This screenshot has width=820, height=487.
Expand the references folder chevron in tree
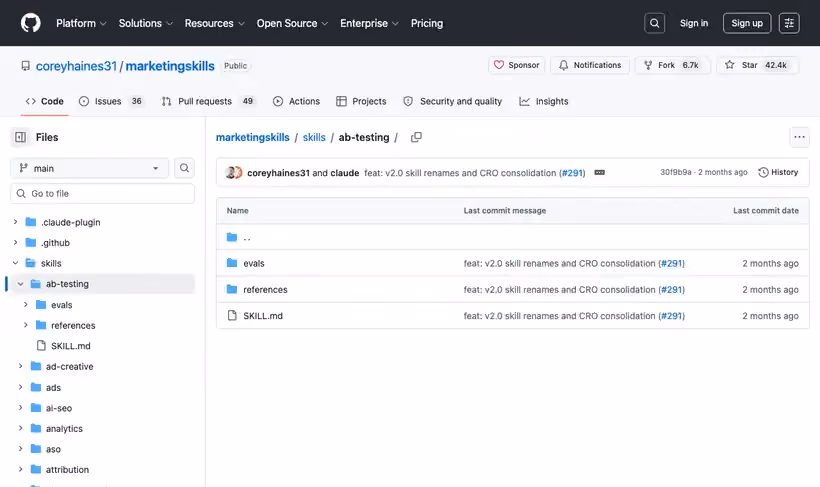26,325
